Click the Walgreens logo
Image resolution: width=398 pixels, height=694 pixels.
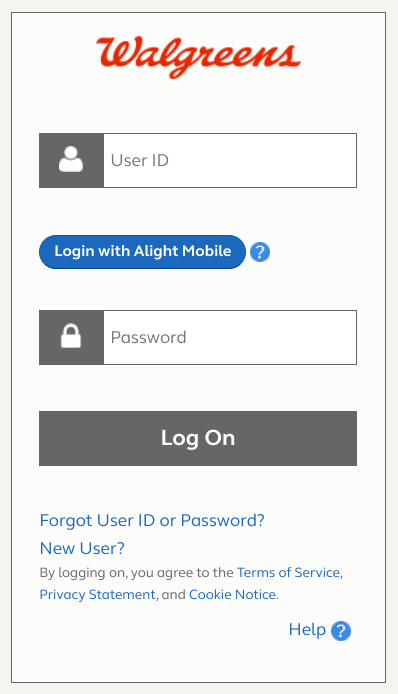coord(198,57)
